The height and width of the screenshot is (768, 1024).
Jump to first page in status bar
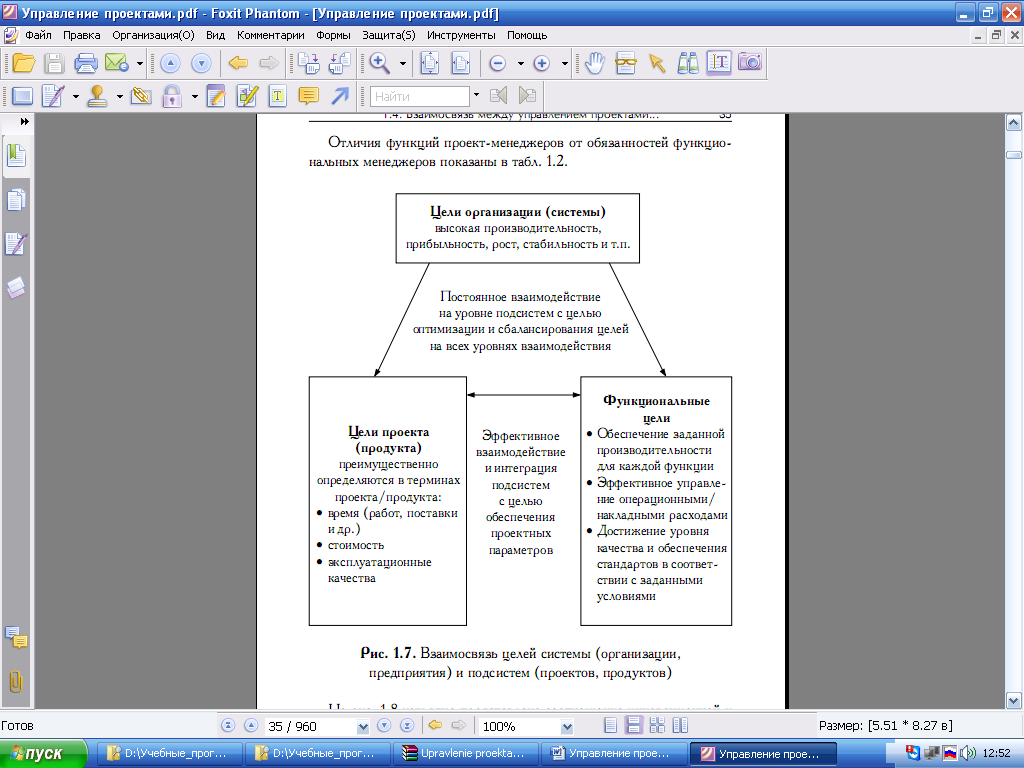(x=228, y=726)
